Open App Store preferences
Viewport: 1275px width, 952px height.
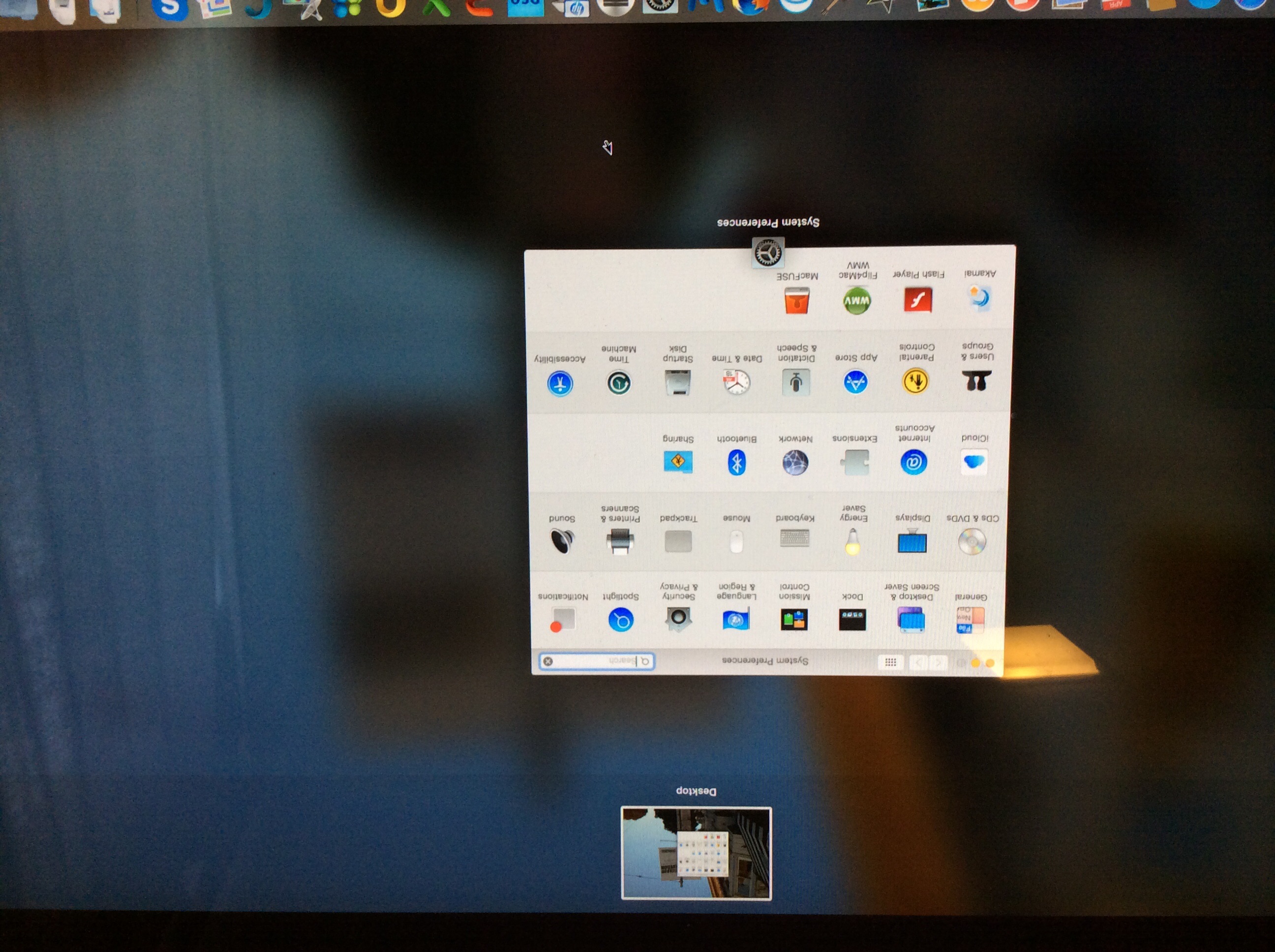855,382
